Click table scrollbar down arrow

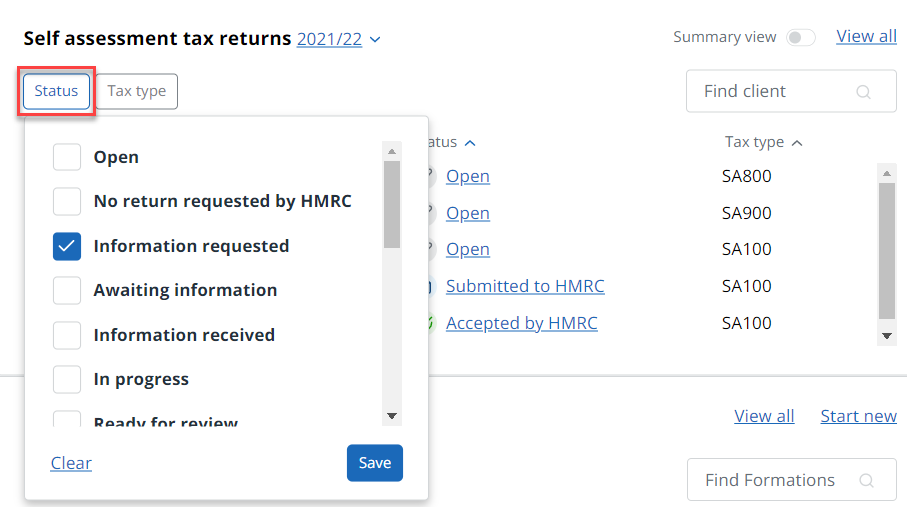click(x=886, y=337)
